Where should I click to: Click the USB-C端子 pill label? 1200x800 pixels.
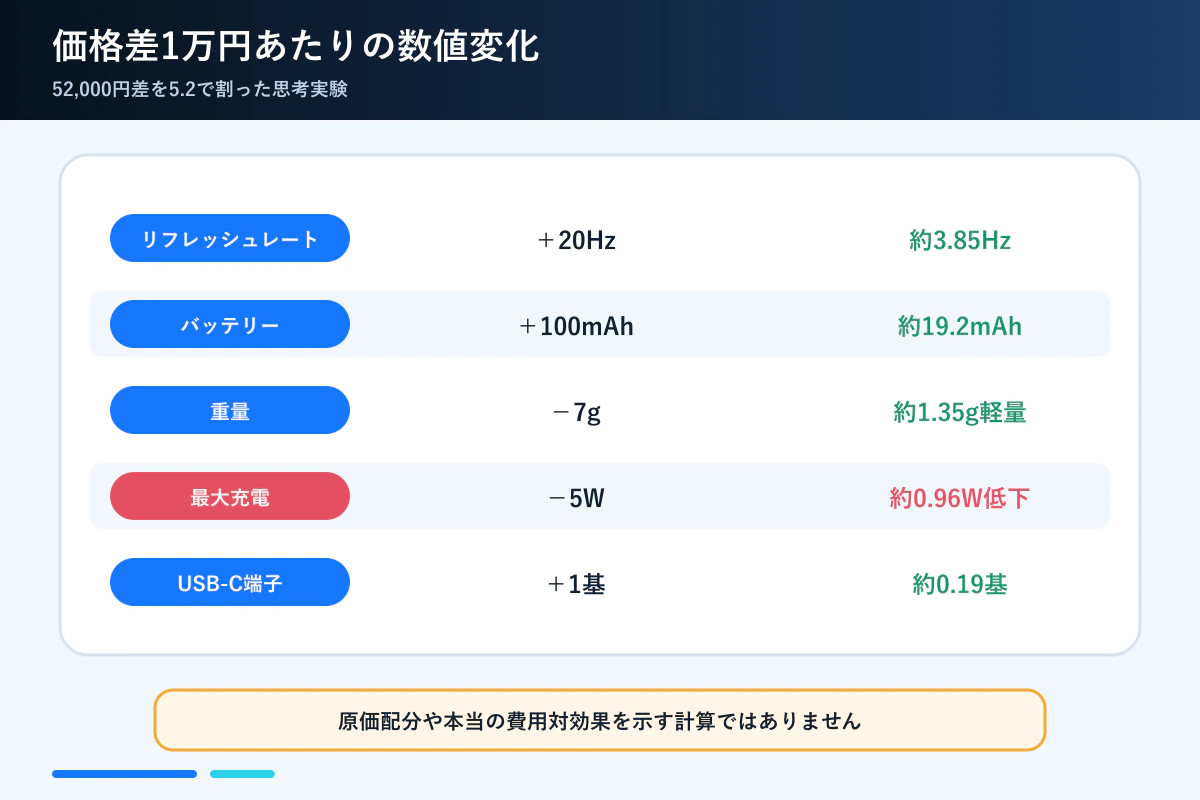[x=230, y=582]
